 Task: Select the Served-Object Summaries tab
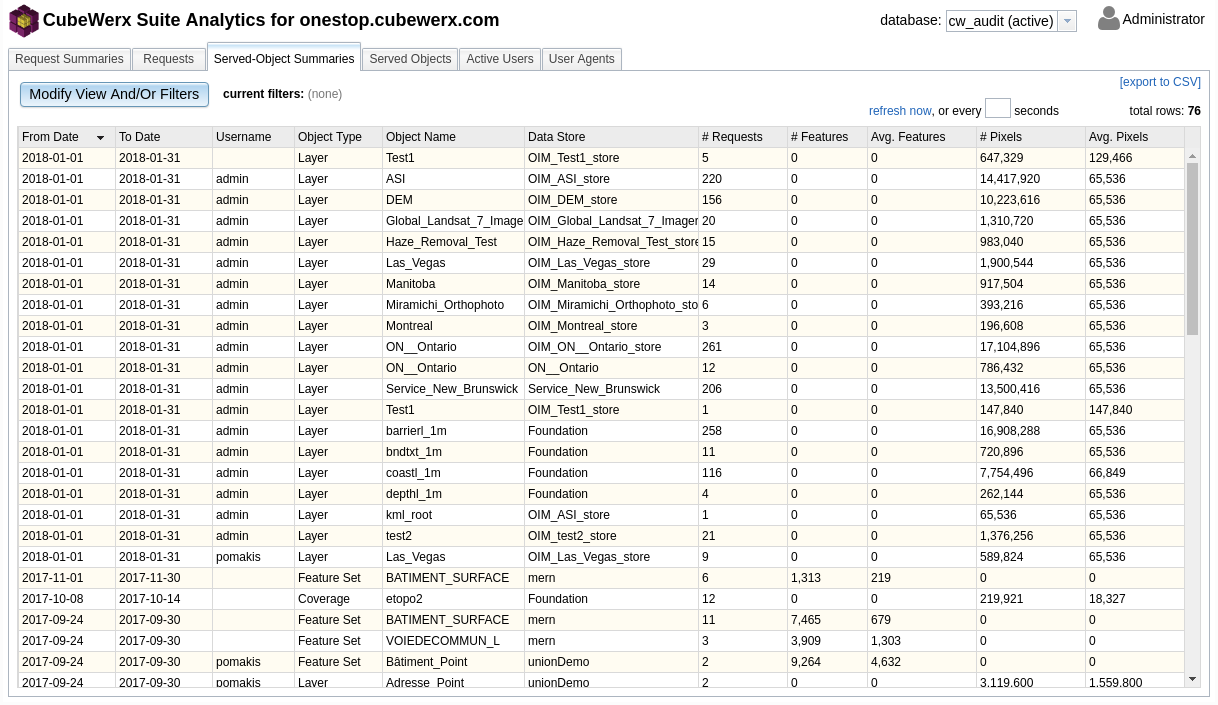pos(284,58)
